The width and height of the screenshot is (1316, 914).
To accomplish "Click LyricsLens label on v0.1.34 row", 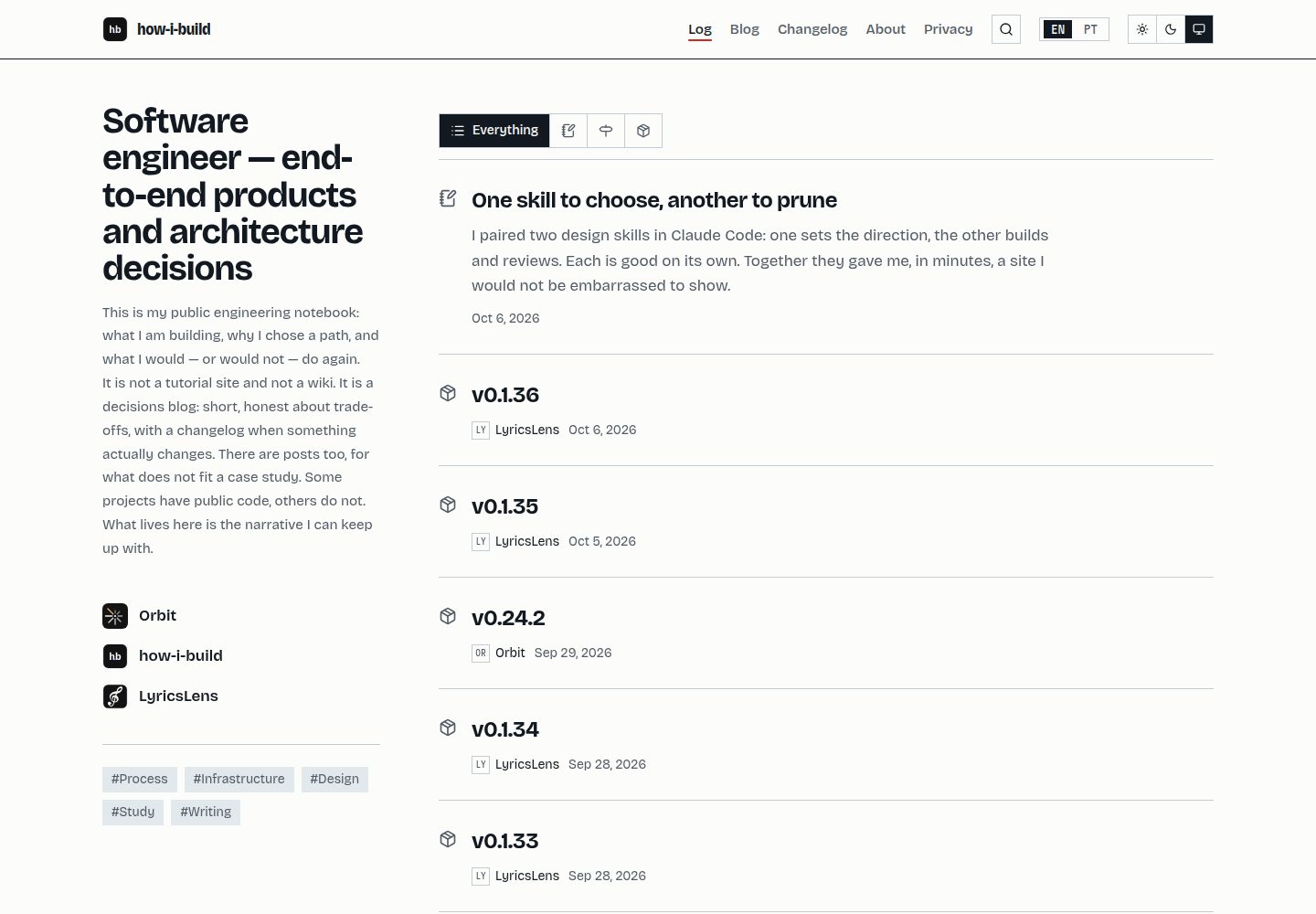I will click(527, 764).
